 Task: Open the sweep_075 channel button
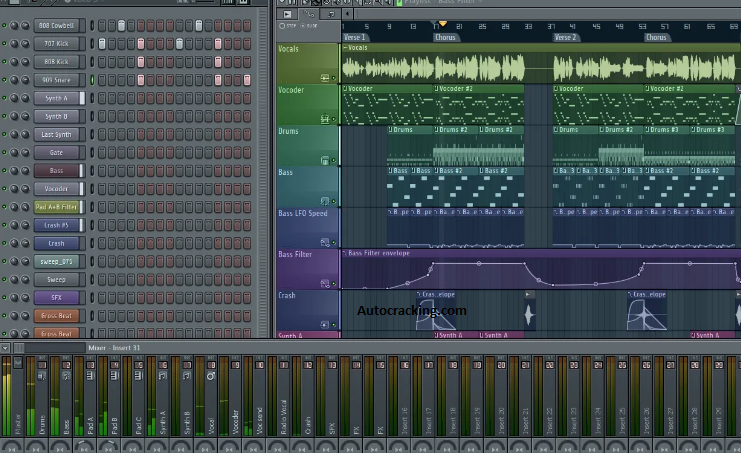tap(56, 261)
